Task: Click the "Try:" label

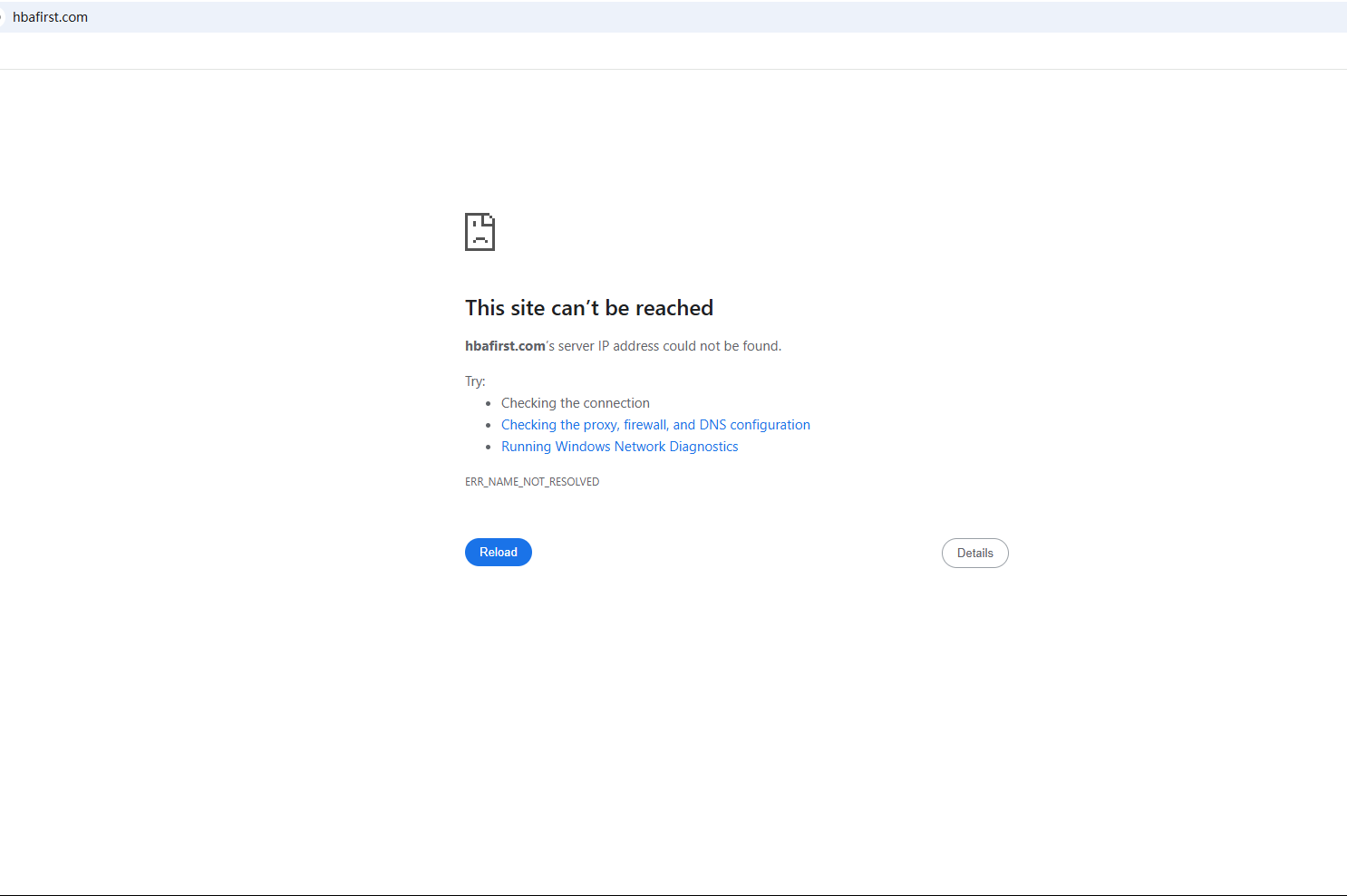Action: click(475, 381)
